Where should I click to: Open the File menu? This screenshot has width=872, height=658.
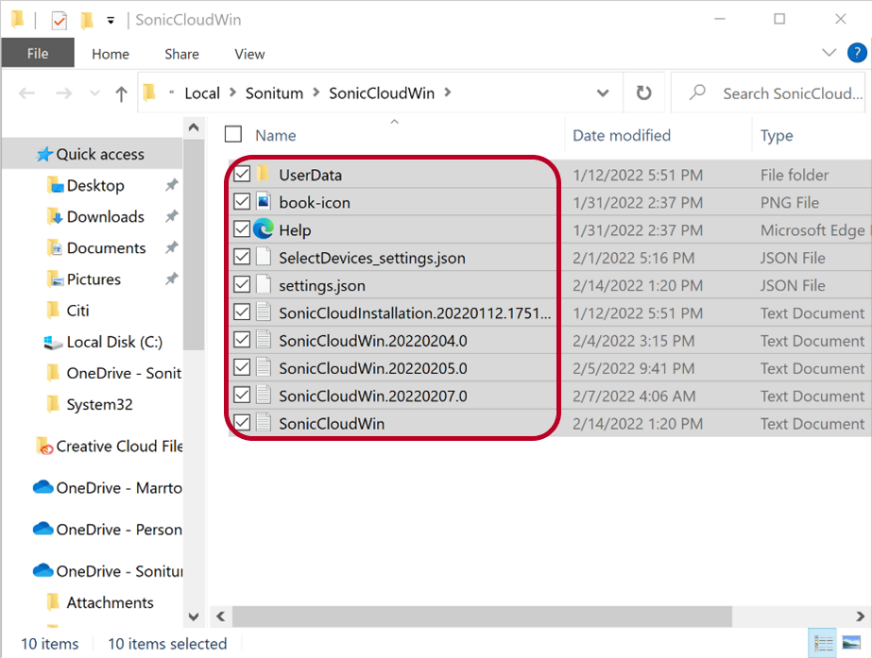coord(37,54)
